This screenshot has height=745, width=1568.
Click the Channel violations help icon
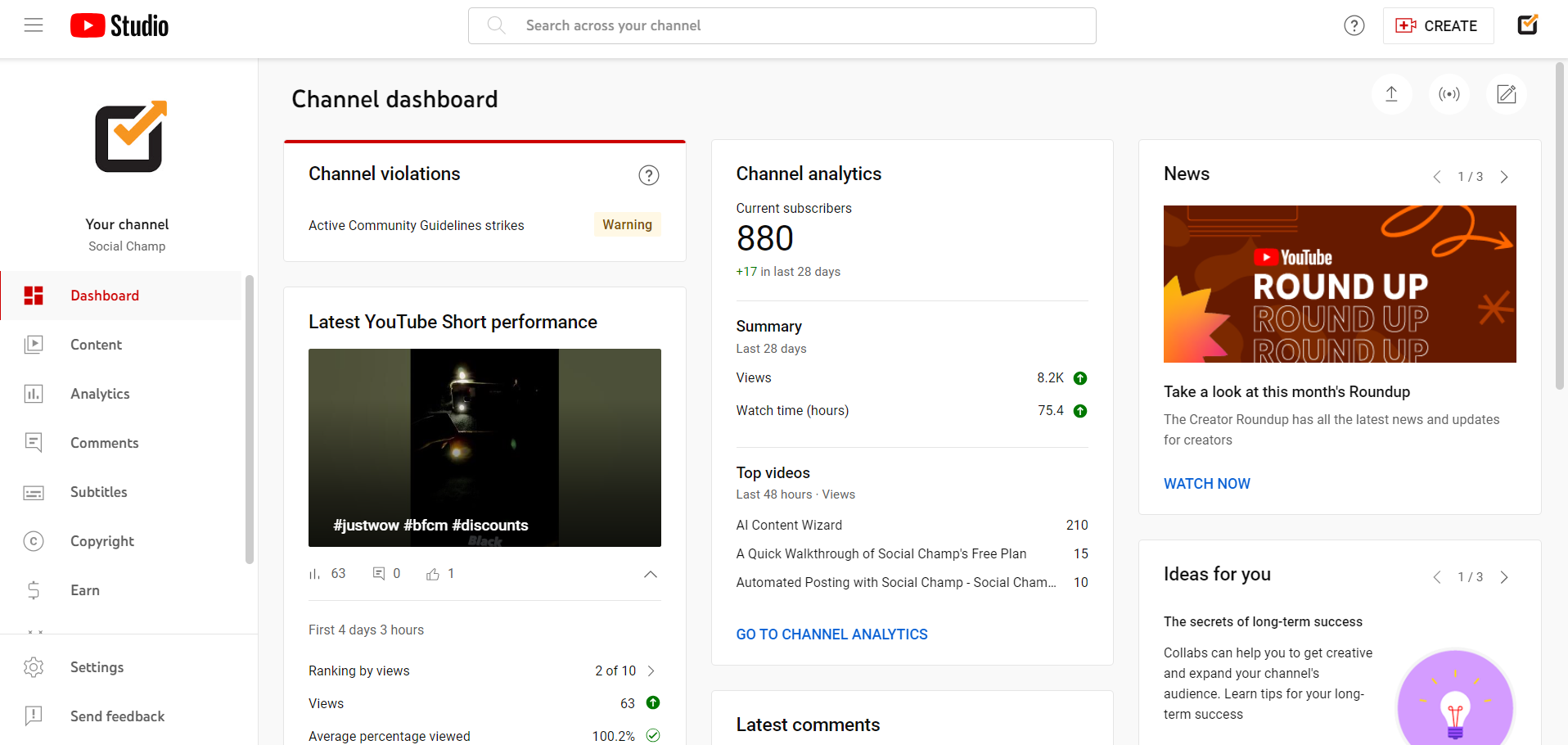click(x=649, y=174)
